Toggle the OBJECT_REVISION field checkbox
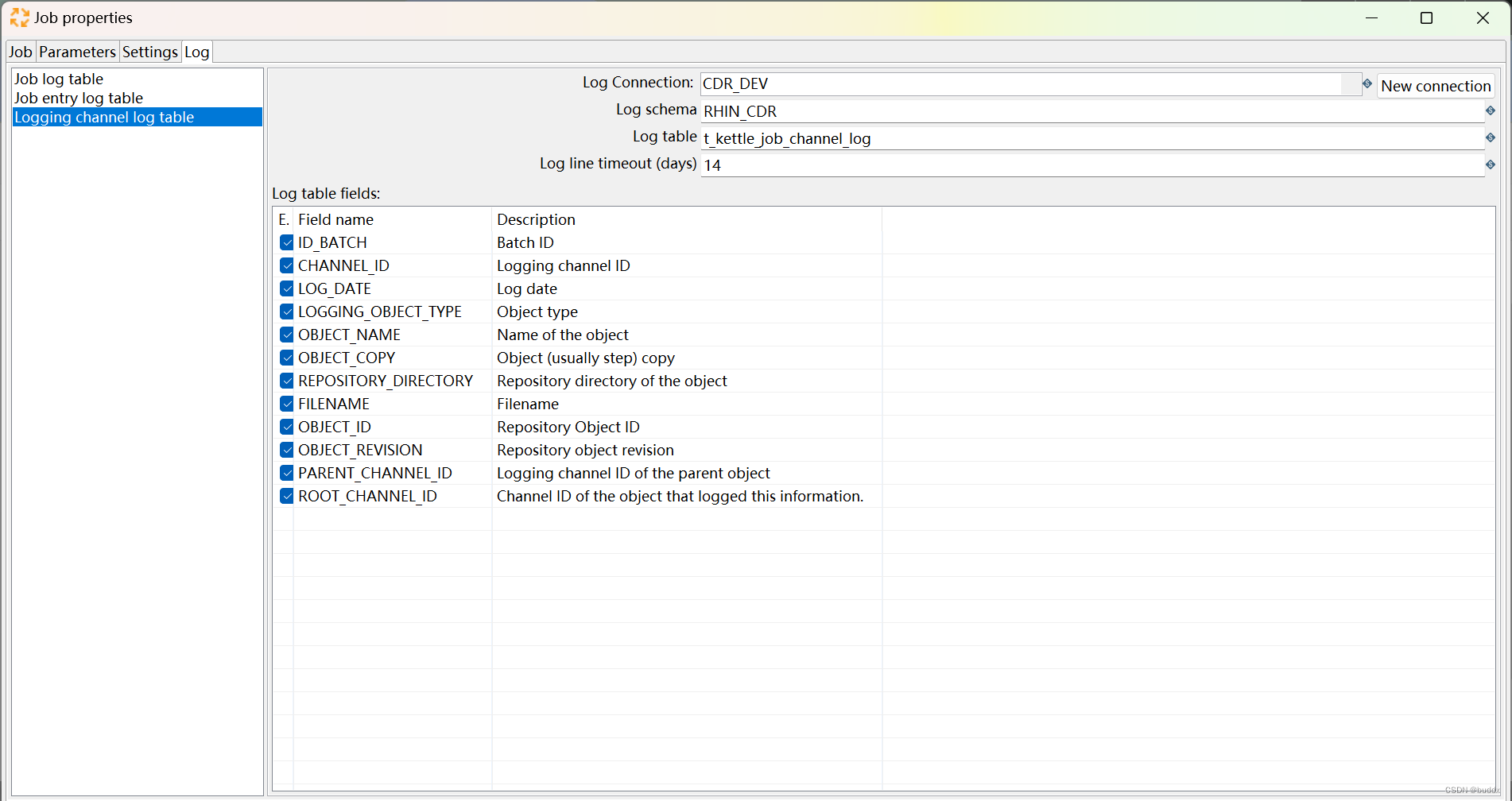The image size is (1512, 801). point(287,450)
